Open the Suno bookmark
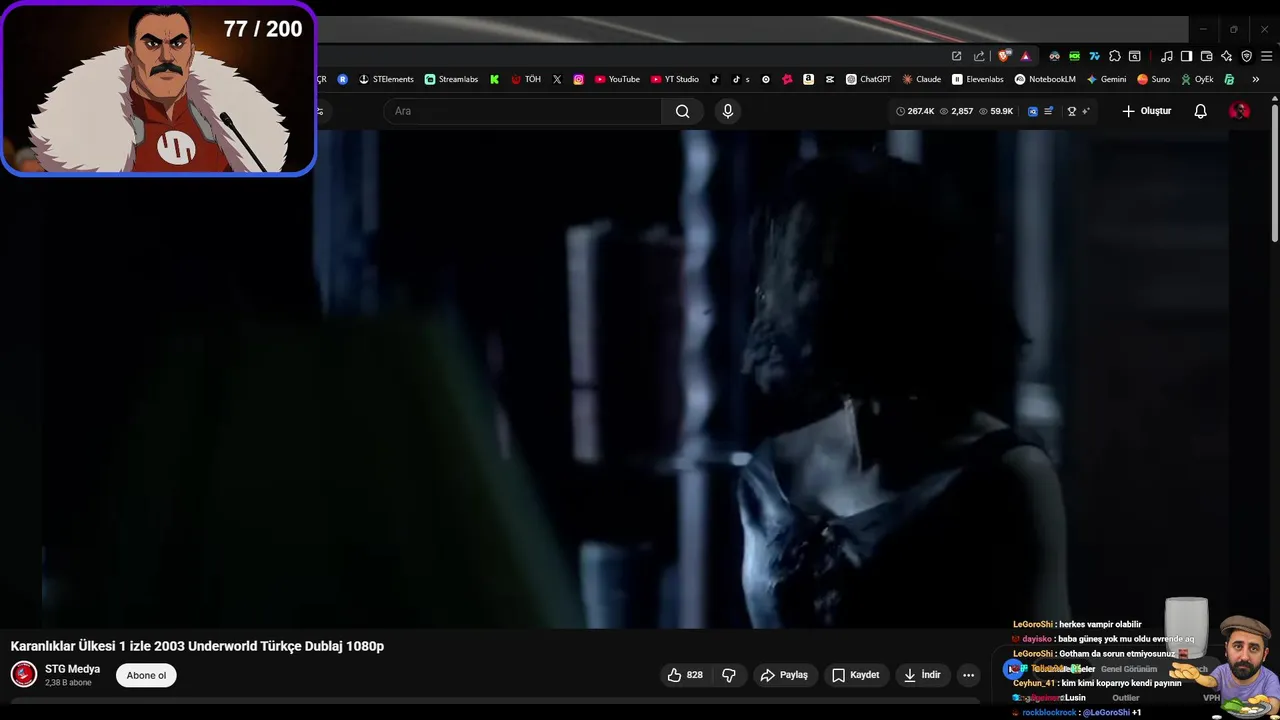Image resolution: width=1280 pixels, height=720 pixels. [1153, 79]
